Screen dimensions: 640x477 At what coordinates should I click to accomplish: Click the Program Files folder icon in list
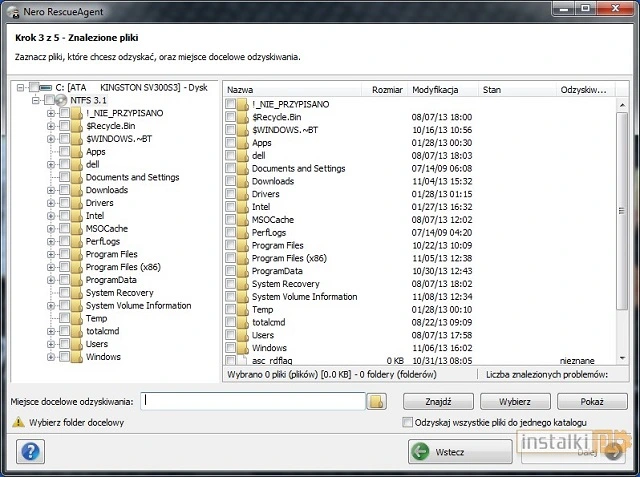[243, 246]
